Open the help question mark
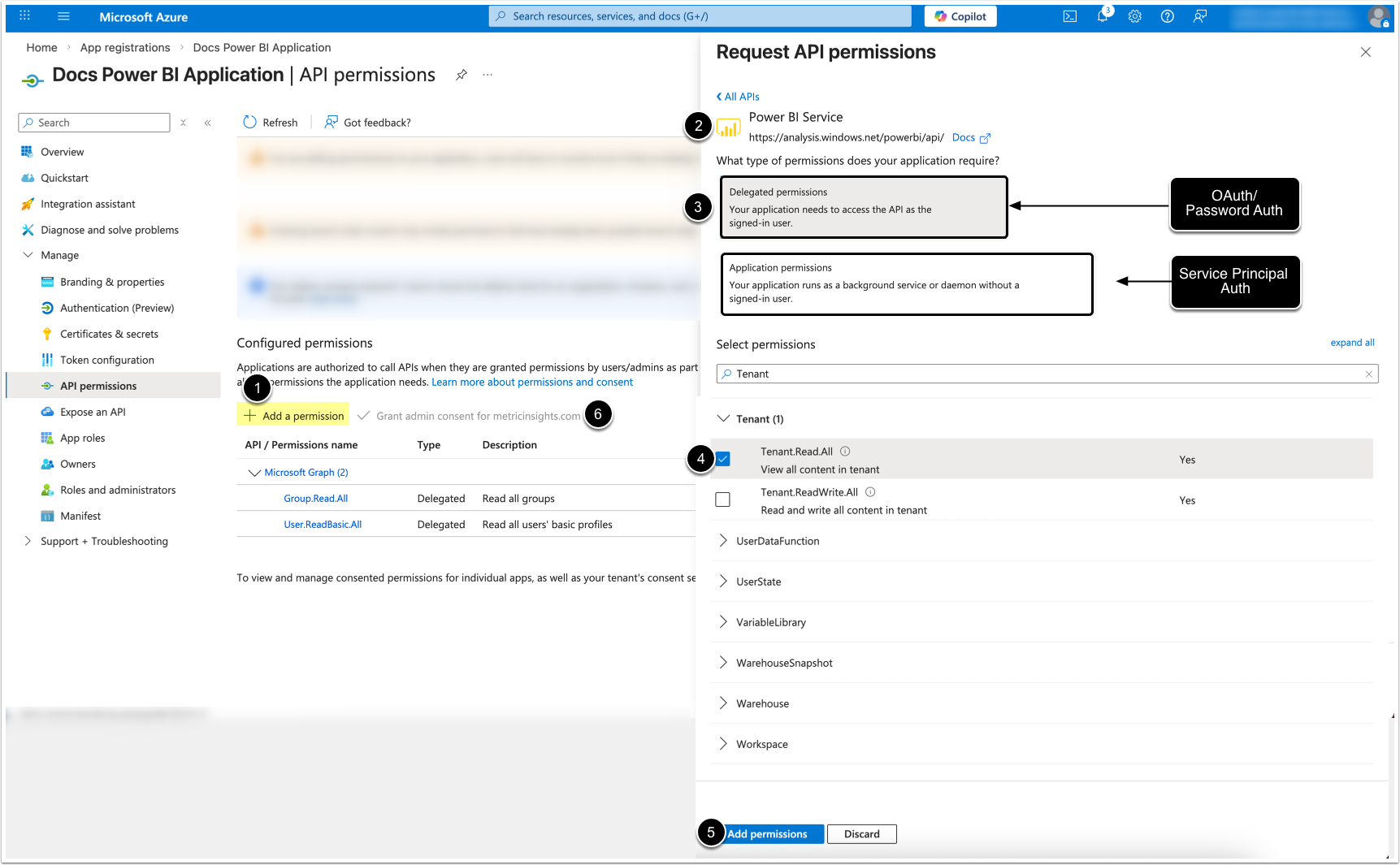Image resolution: width=1400 pixels, height=865 pixels. (x=1168, y=16)
